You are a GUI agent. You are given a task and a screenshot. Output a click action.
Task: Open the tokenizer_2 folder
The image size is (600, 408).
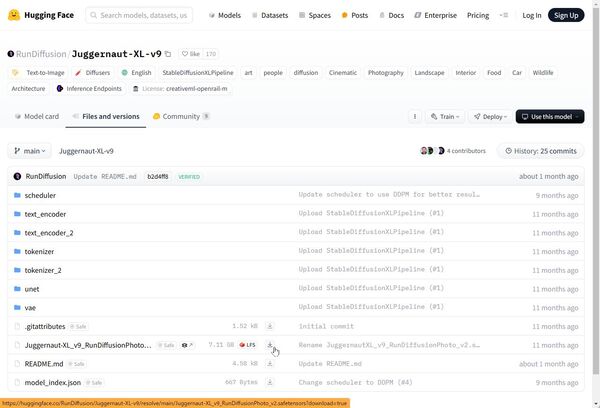pos(43,270)
